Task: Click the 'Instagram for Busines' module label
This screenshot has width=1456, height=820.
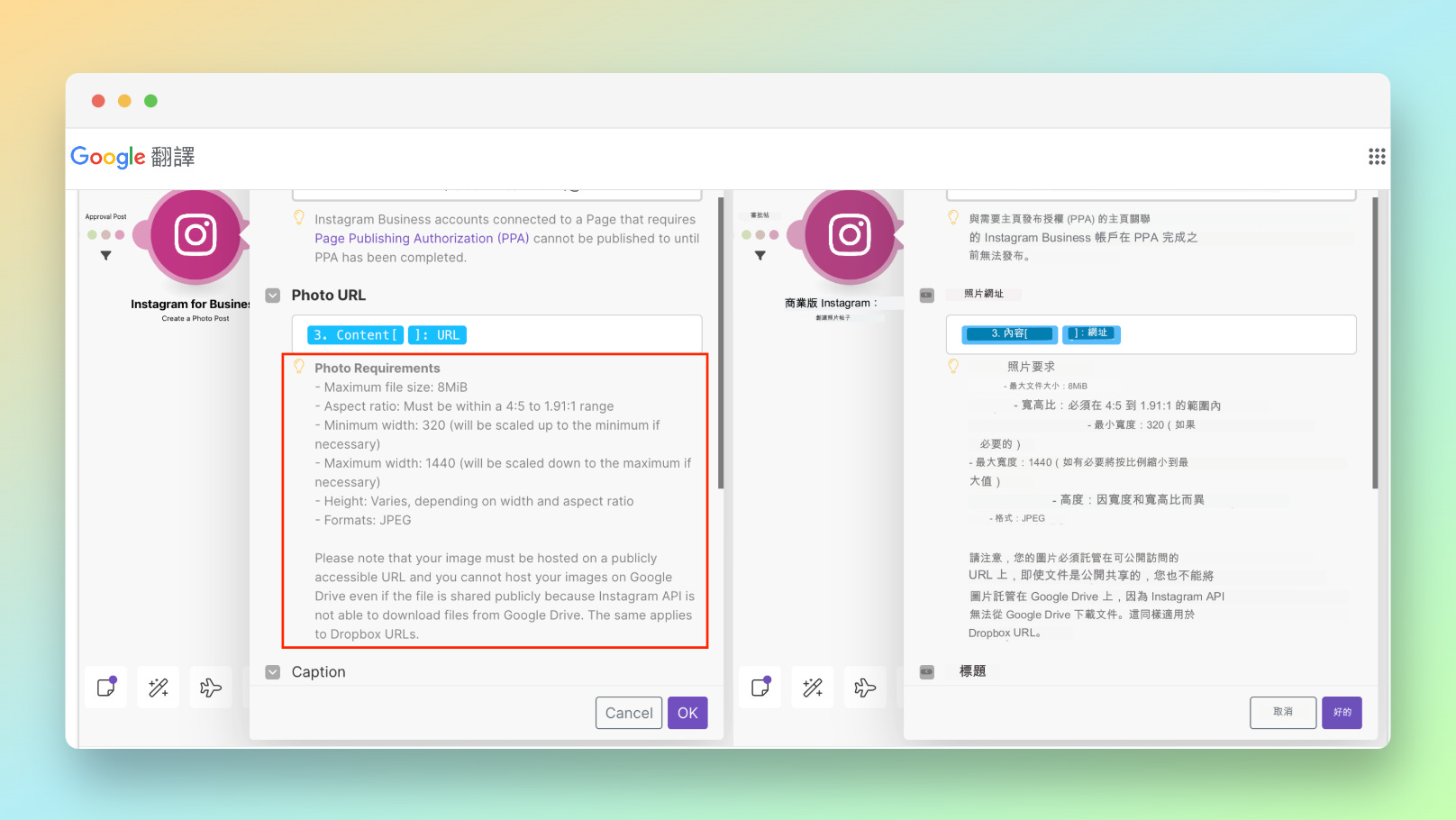Action: tap(190, 305)
